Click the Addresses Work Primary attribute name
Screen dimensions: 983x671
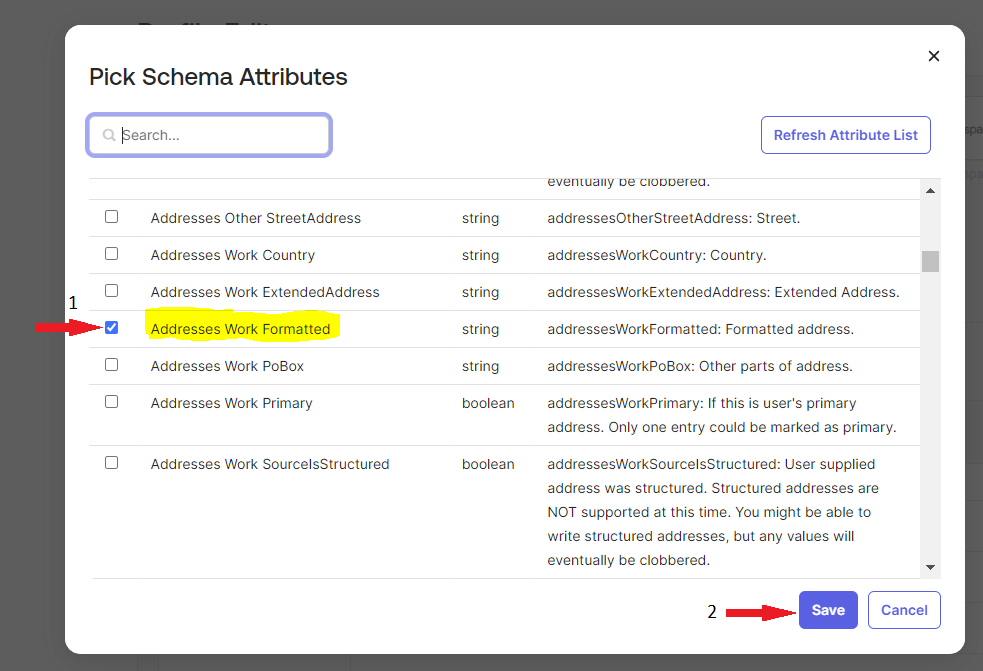pos(231,402)
